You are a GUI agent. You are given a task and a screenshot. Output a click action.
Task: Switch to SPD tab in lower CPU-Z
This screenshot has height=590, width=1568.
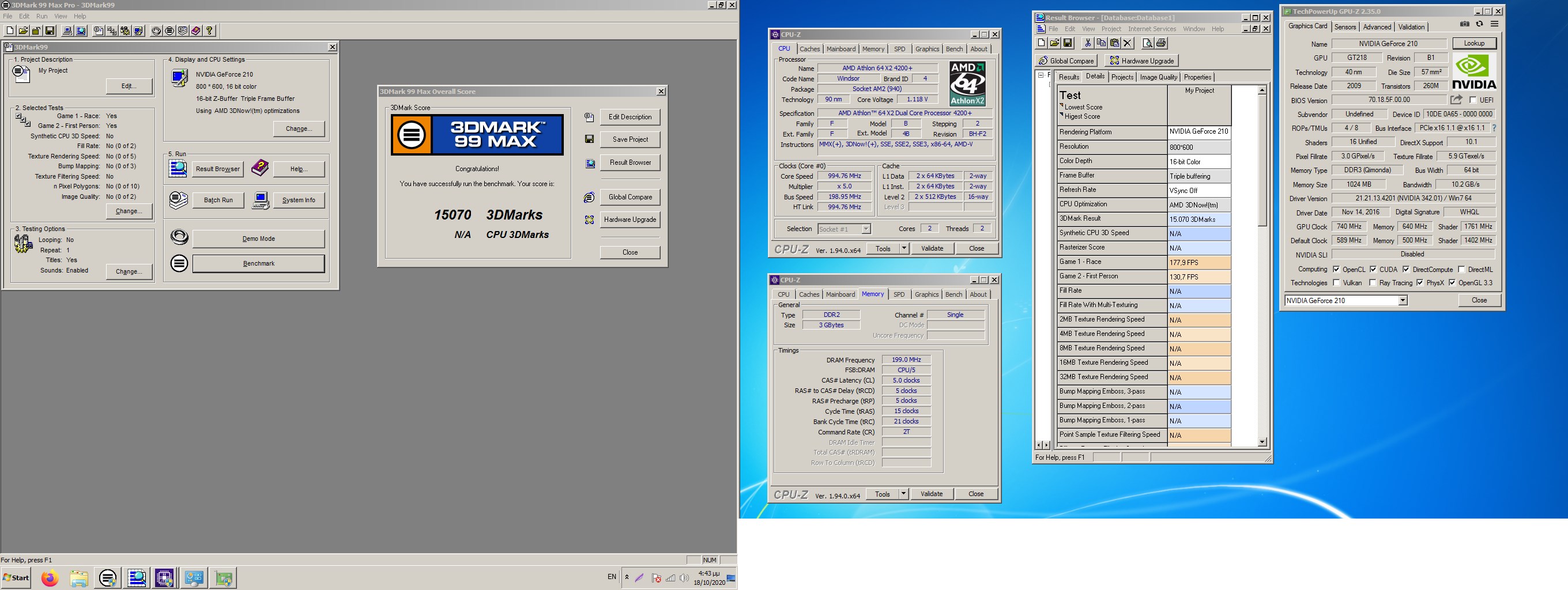899,294
